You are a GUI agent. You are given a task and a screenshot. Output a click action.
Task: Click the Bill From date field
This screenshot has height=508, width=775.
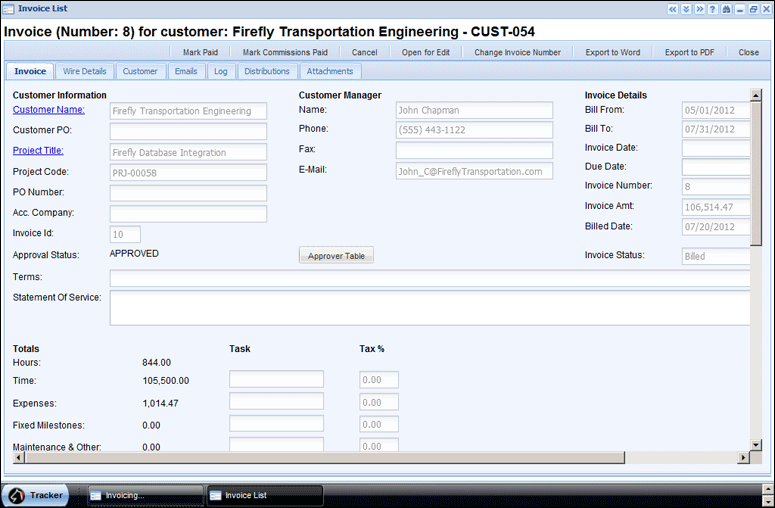click(x=716, y=110)
